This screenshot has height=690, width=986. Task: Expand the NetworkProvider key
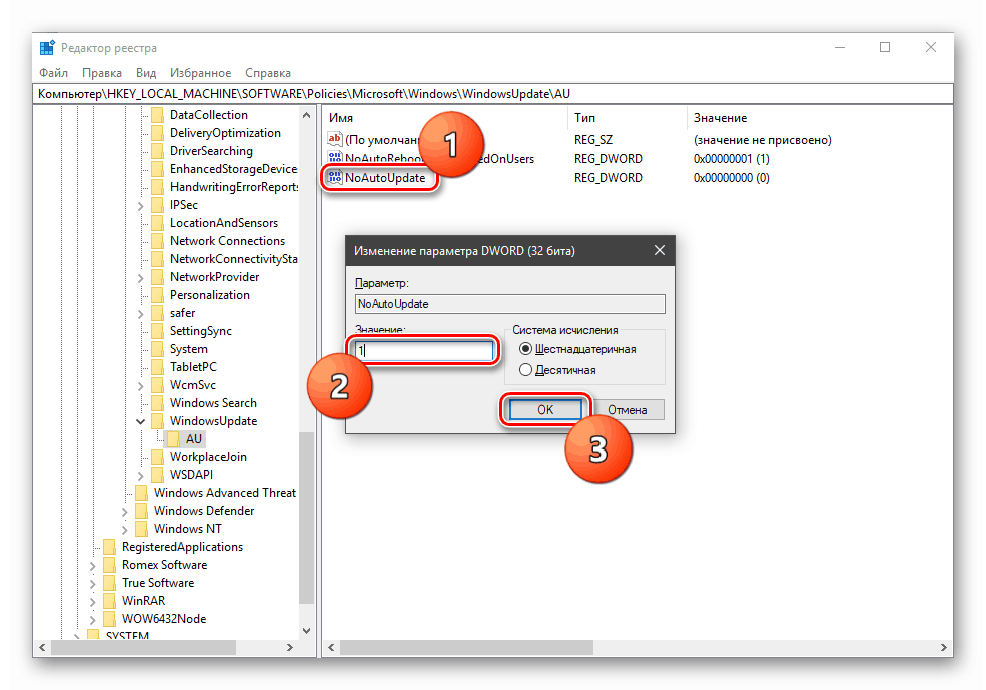[140, 277]
